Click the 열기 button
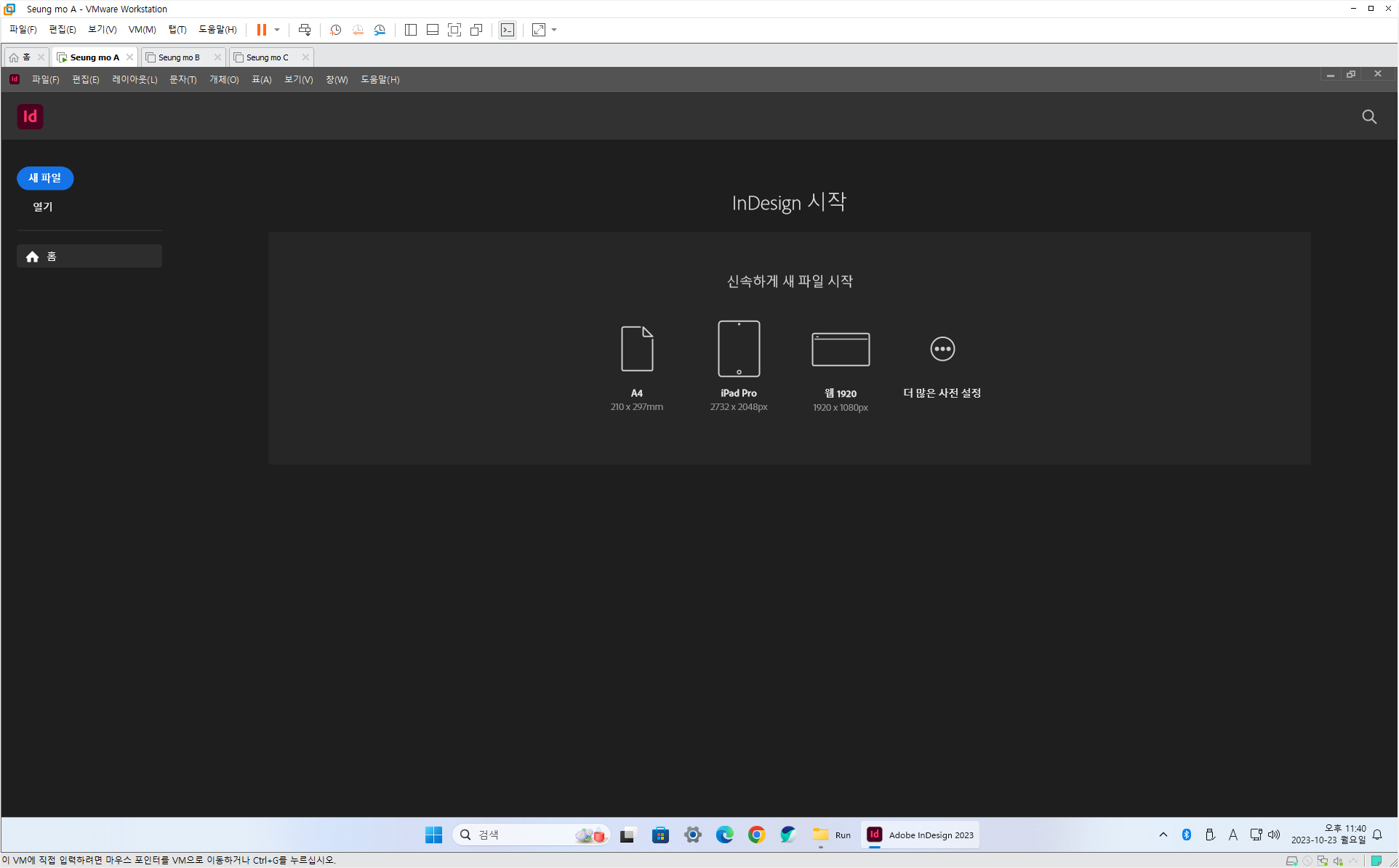The height and width of the screenshot is (868, 1399). point(43,207)
